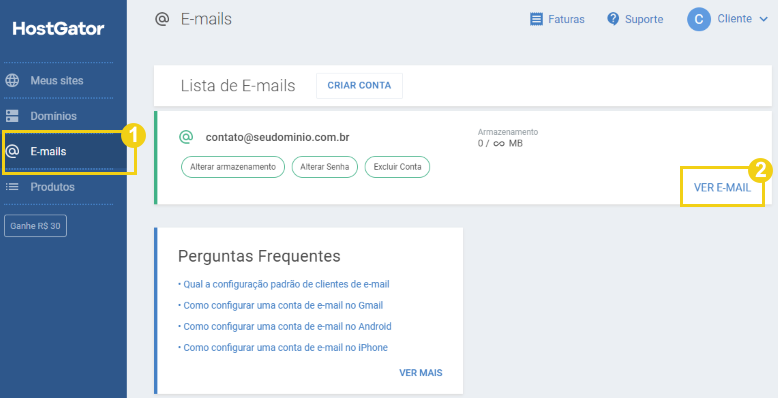Click the green @ icon next to contato@seudominio.com.br
Image resolution: width=778 pixels, height=398 pixels.
[186, 137]
